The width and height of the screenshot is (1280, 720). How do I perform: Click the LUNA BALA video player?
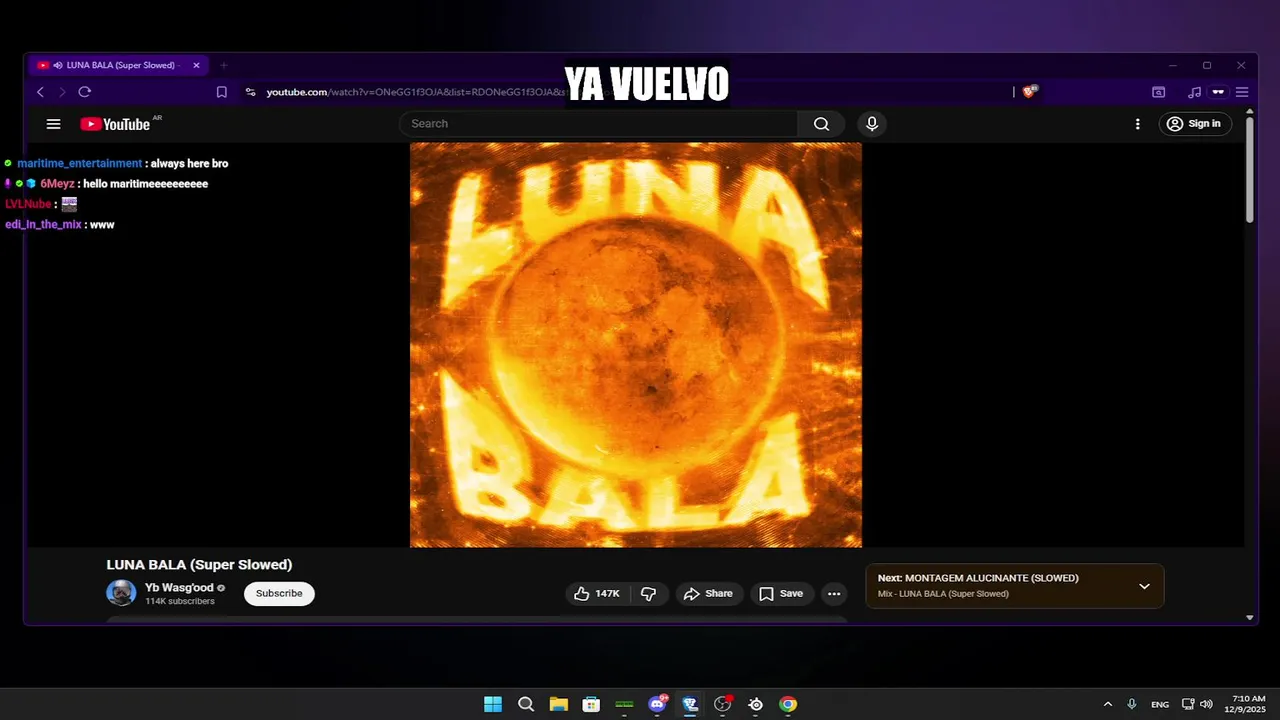pyautogui.click(x=636, y=345)
